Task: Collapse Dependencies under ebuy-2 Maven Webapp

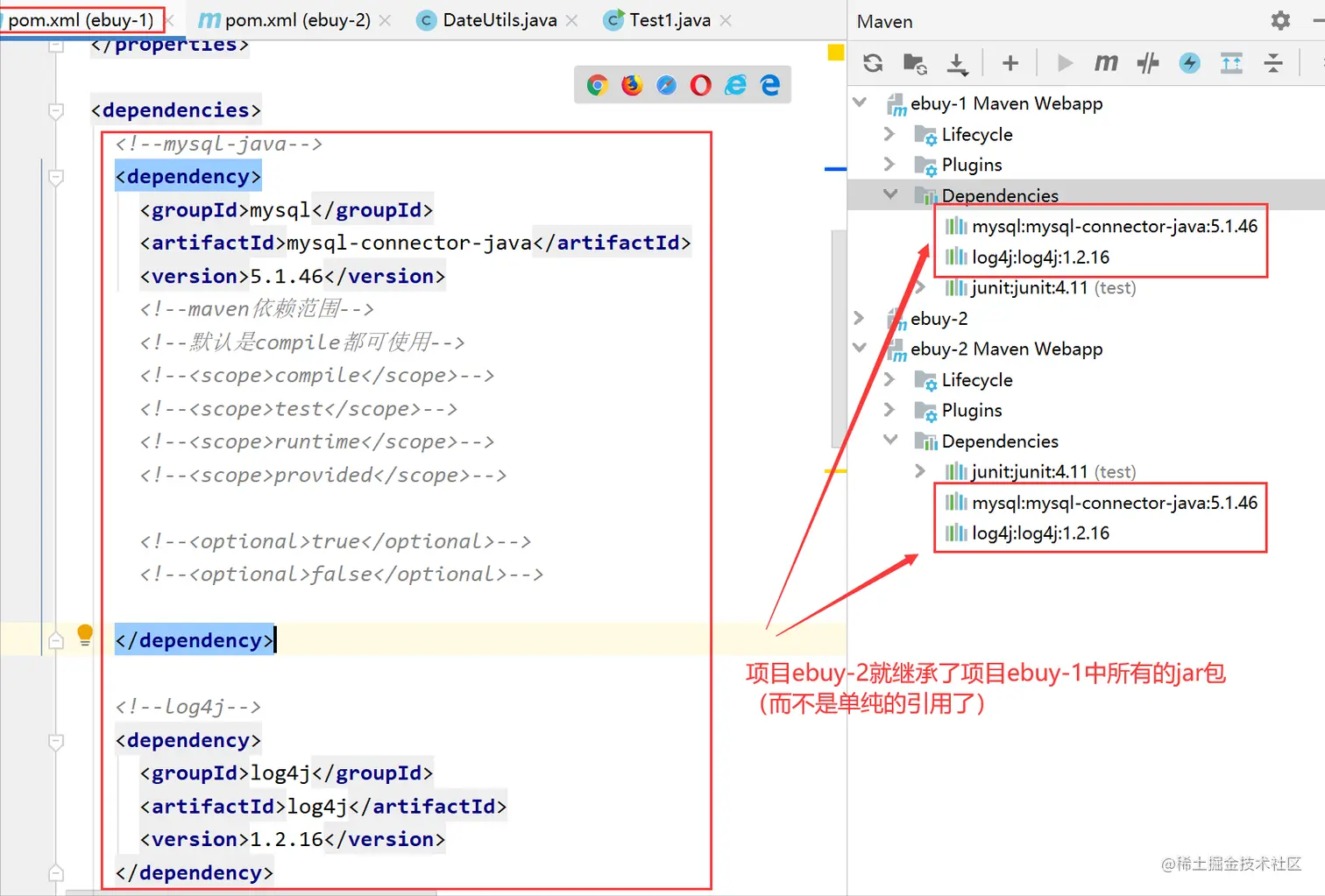Action: 890,440
